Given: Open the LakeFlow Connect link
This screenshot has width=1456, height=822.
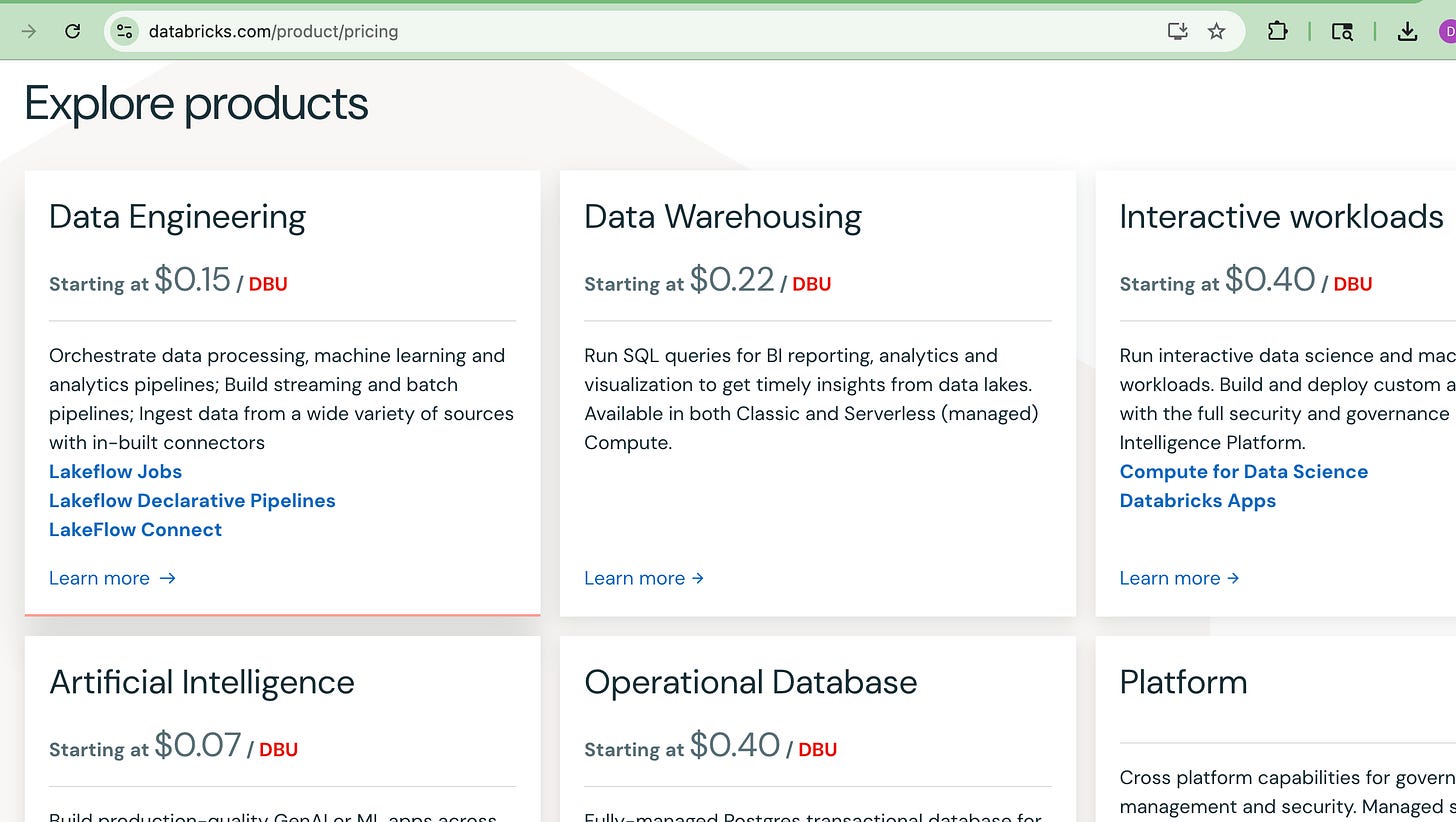Looking at the screenshot, I should (x=135, y=529).
